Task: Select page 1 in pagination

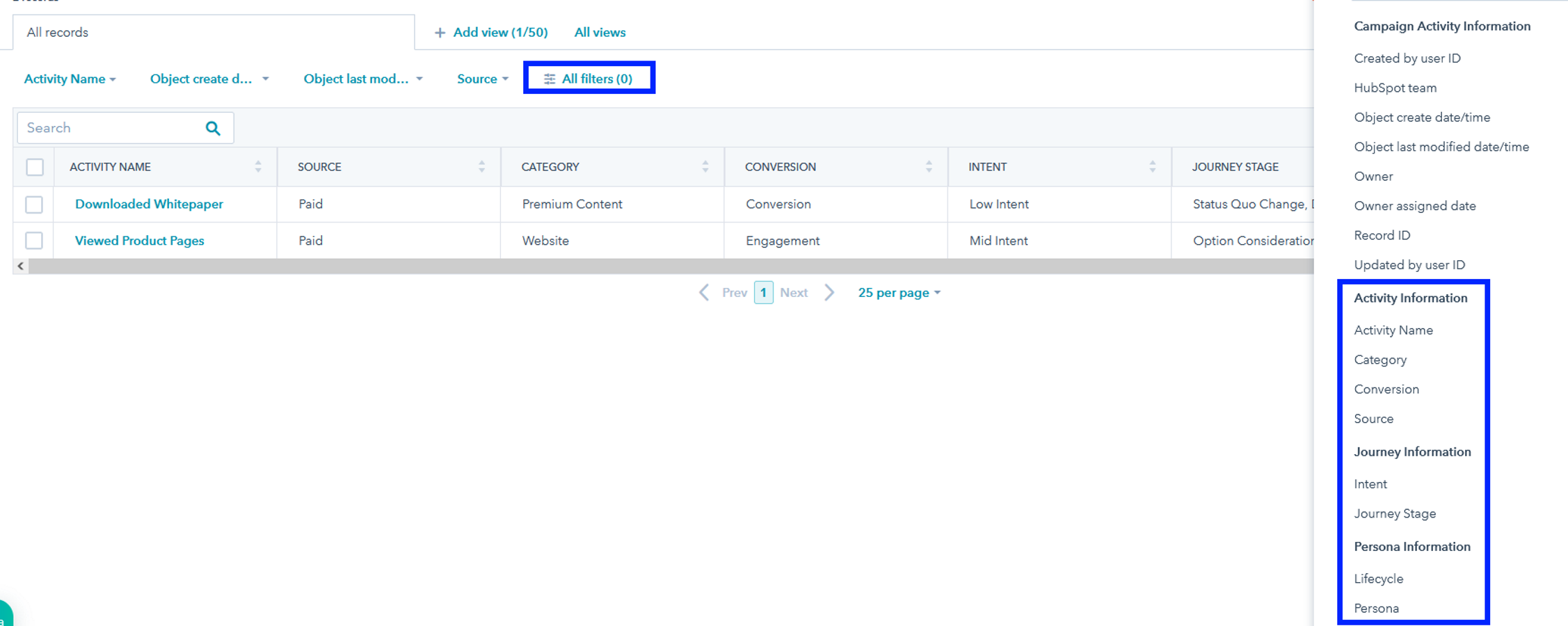Action: coord(764,293)
